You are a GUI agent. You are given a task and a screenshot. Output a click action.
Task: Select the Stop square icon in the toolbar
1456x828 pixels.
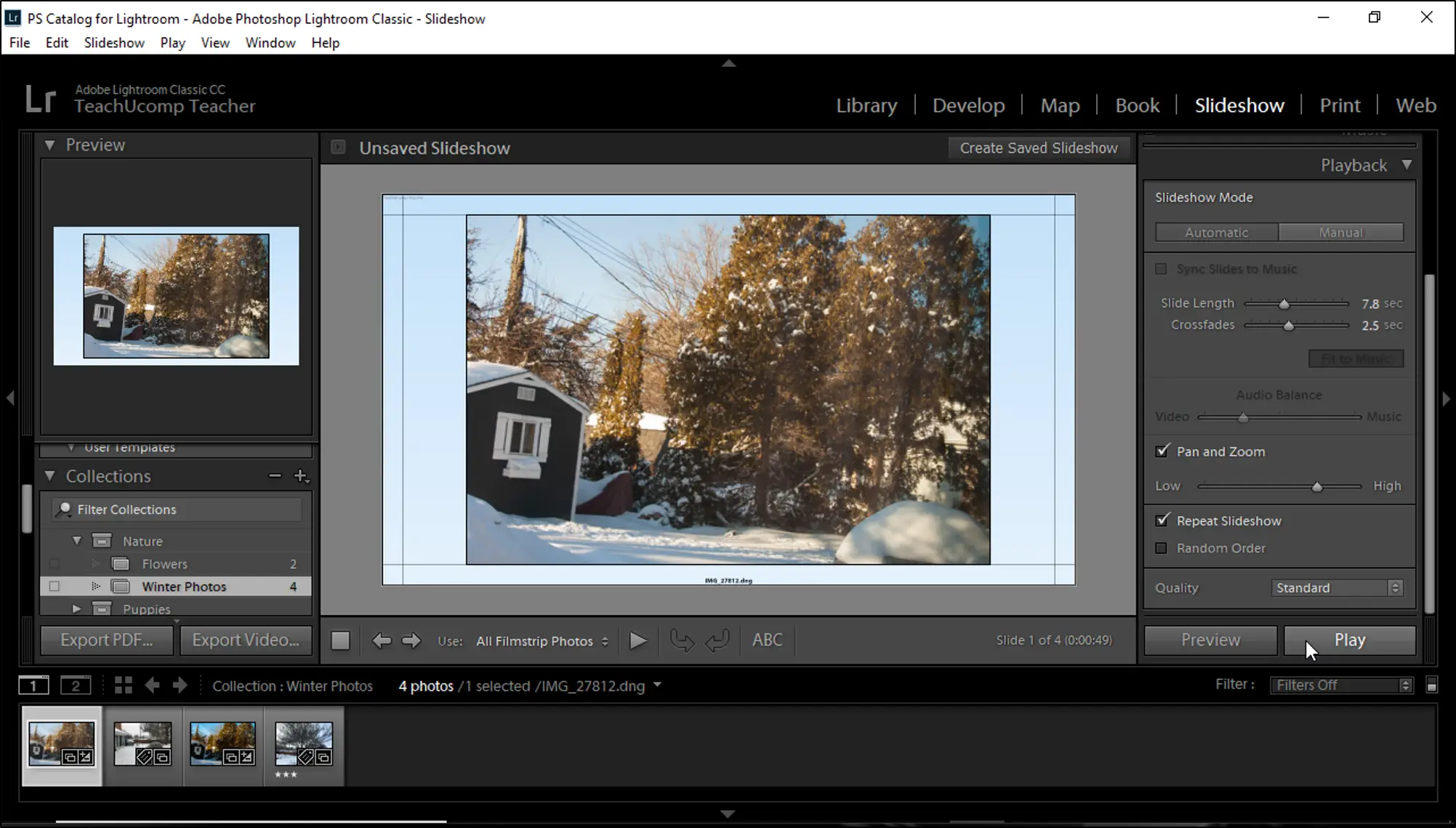[339, 640]
